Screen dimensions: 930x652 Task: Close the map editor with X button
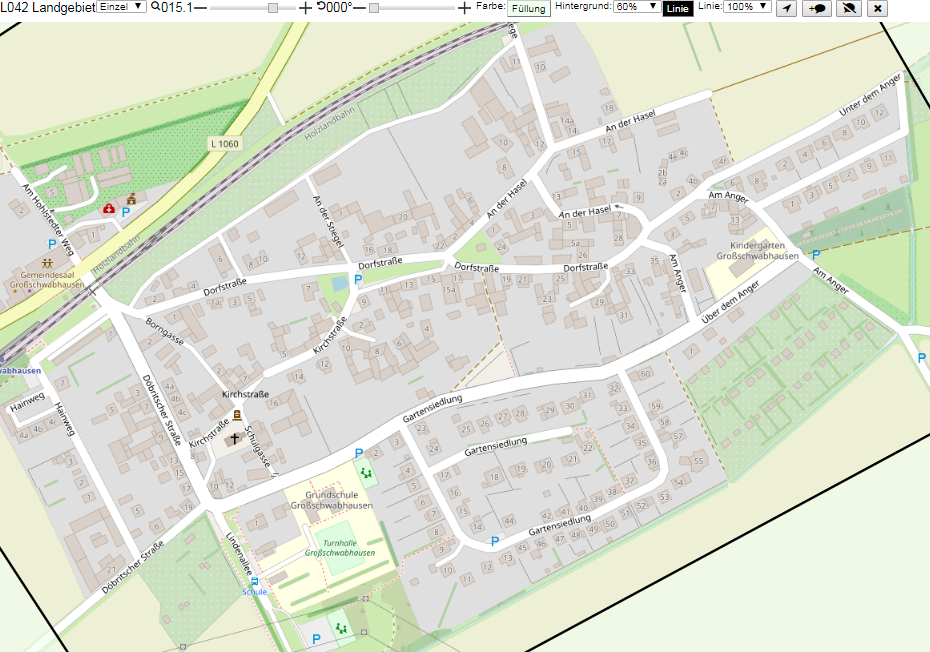(x=877, y=8)
